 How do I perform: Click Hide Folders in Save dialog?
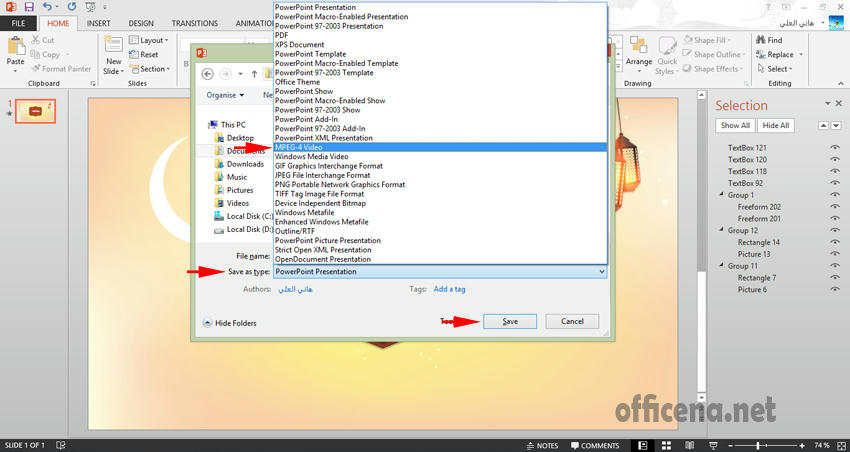tap(229, 323)
